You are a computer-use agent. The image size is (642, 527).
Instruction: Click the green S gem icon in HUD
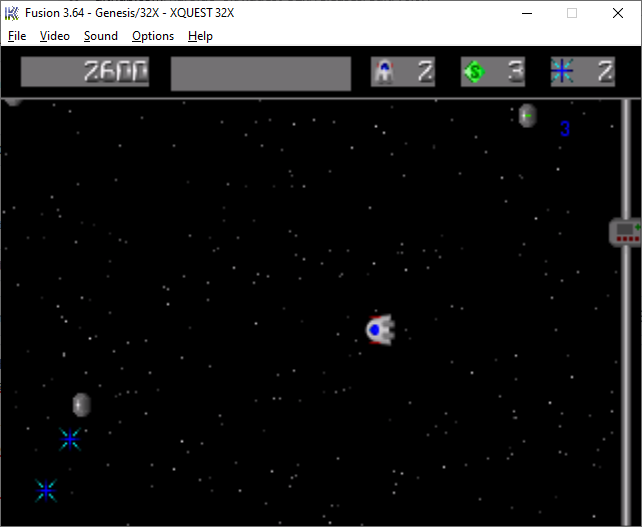475,72
